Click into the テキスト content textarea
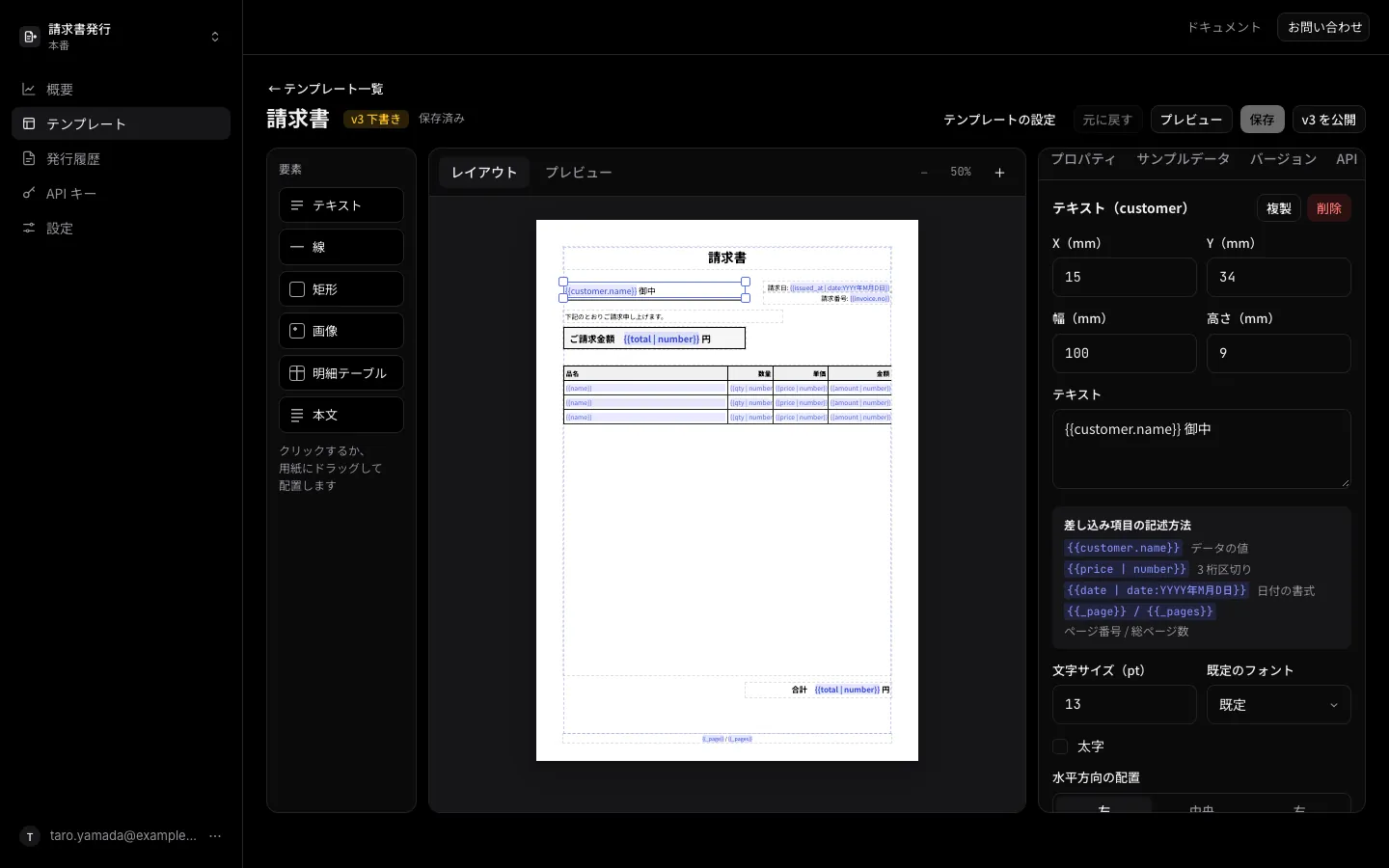The height and width of the screenshot is (868, 1389). tap(1202, 448)
